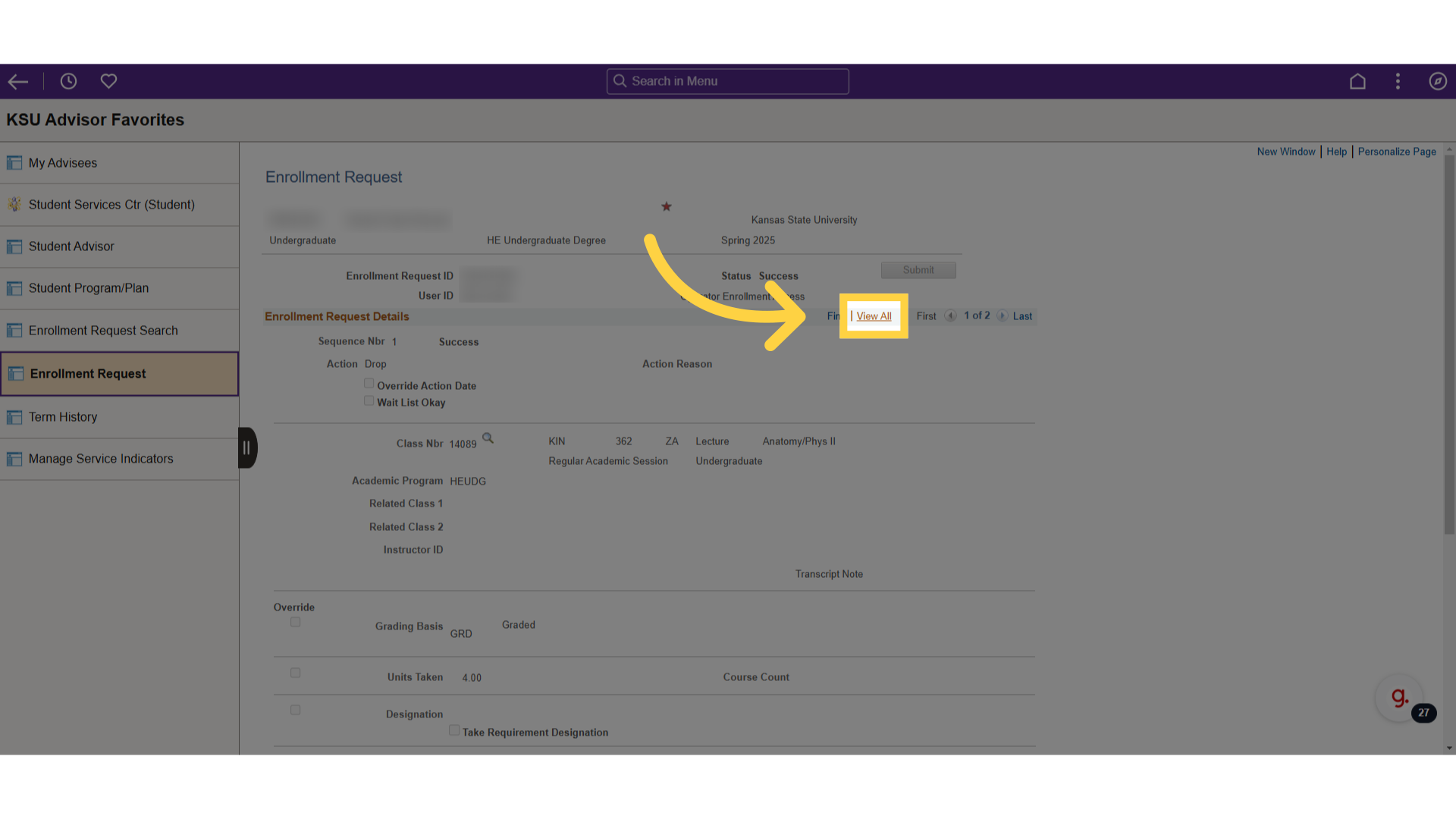Click the vertical page scrollbar
Image resolution: width=1456 pixels, height=819 pixels.
pyautogui.click(x=1449, y=345)
